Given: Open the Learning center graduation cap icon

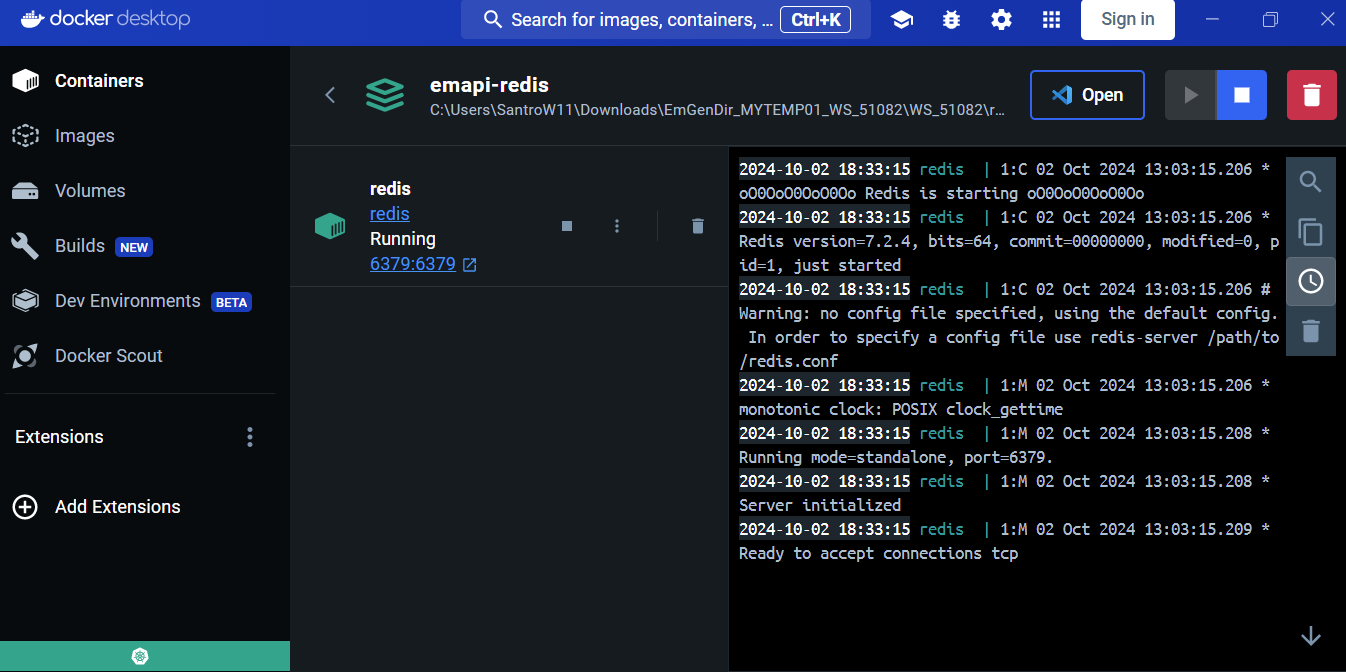Looking at the screenshot, I should click(902, 20).
